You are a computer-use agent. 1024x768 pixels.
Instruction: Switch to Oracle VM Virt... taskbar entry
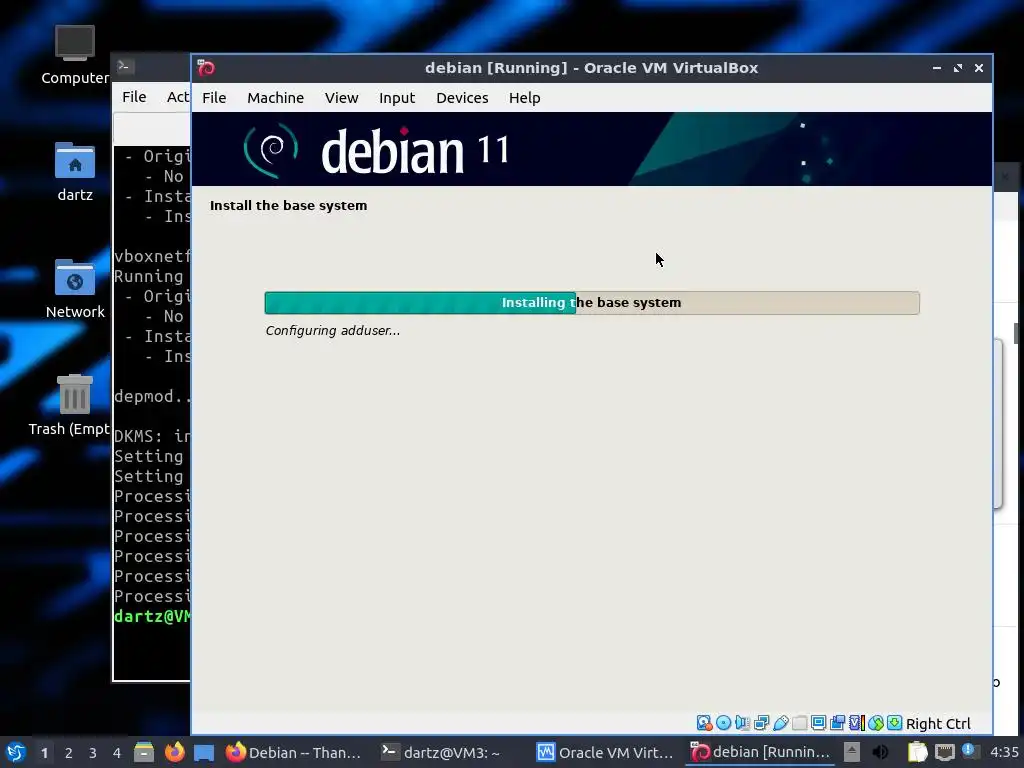point(606,752)
